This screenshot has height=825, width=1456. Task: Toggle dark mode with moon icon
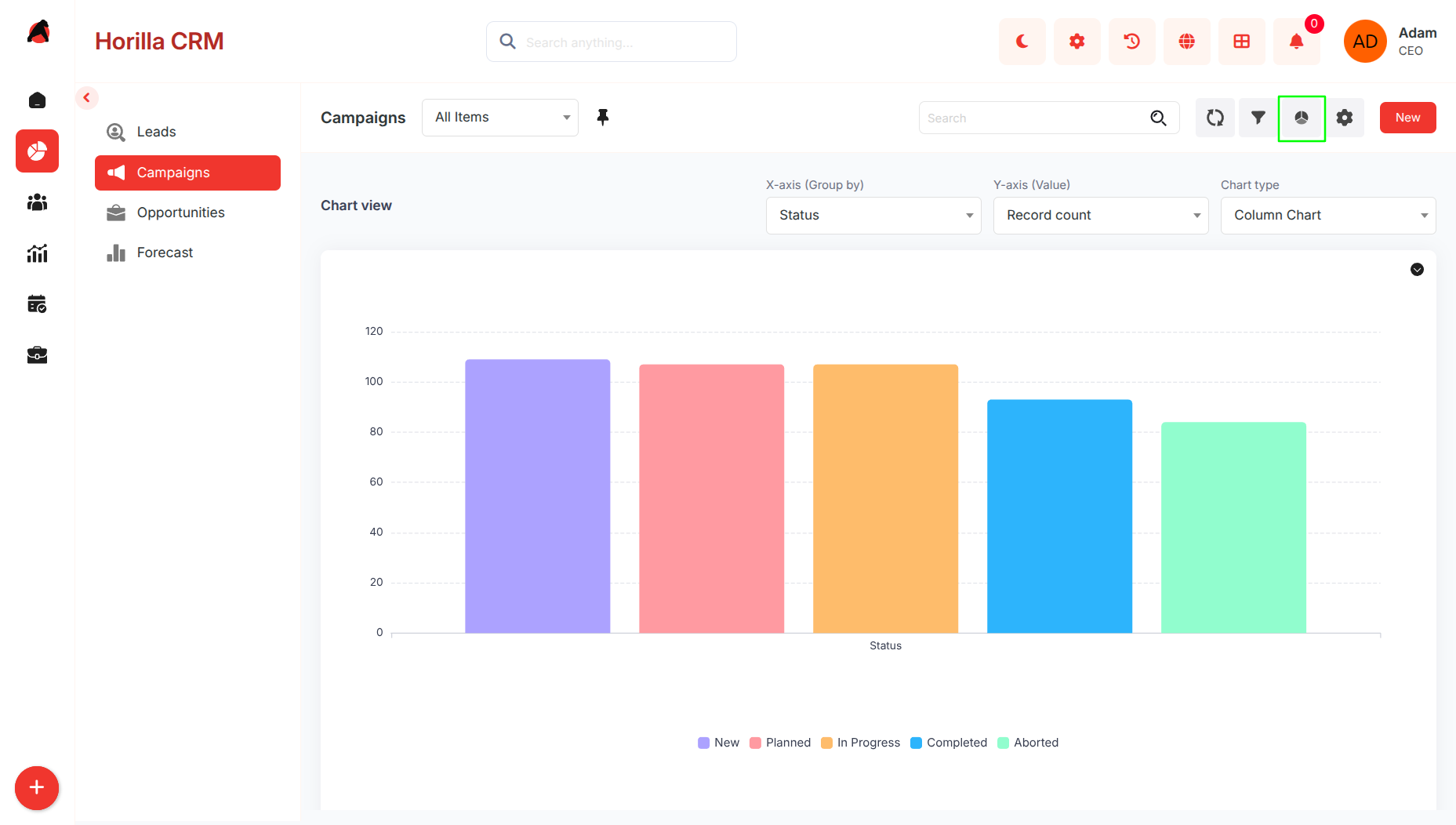1022,42
